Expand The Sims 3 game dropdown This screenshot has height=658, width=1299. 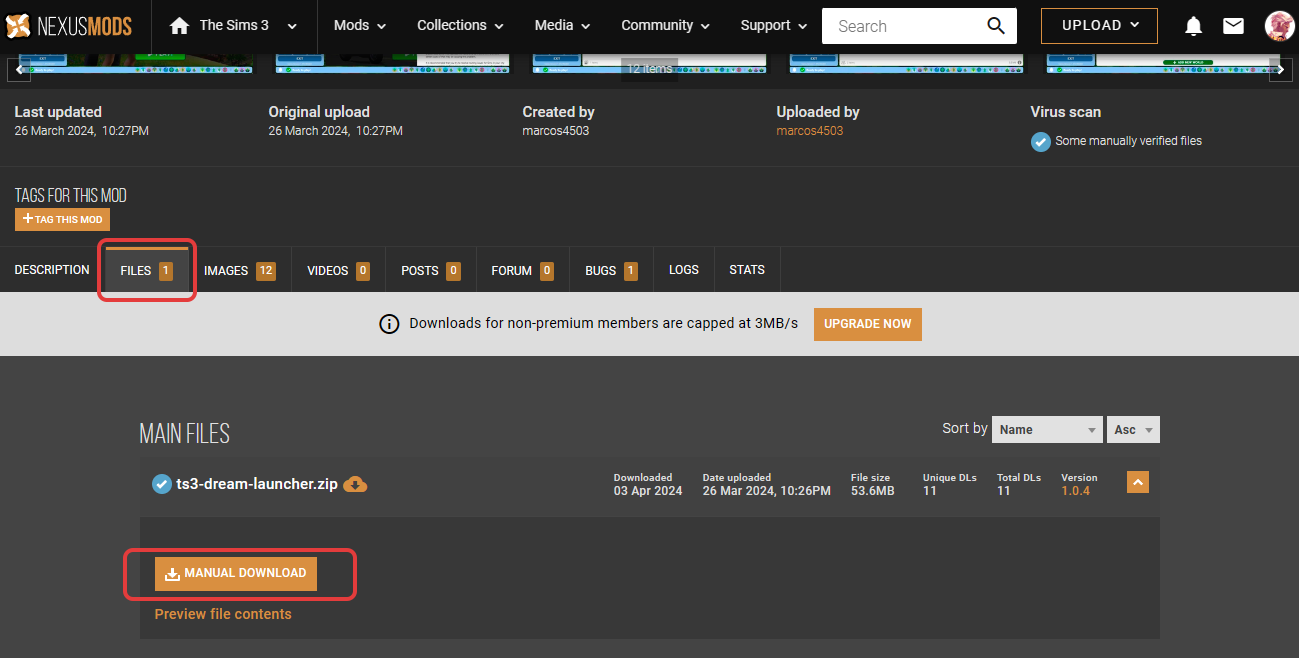[x=292, y=26]
